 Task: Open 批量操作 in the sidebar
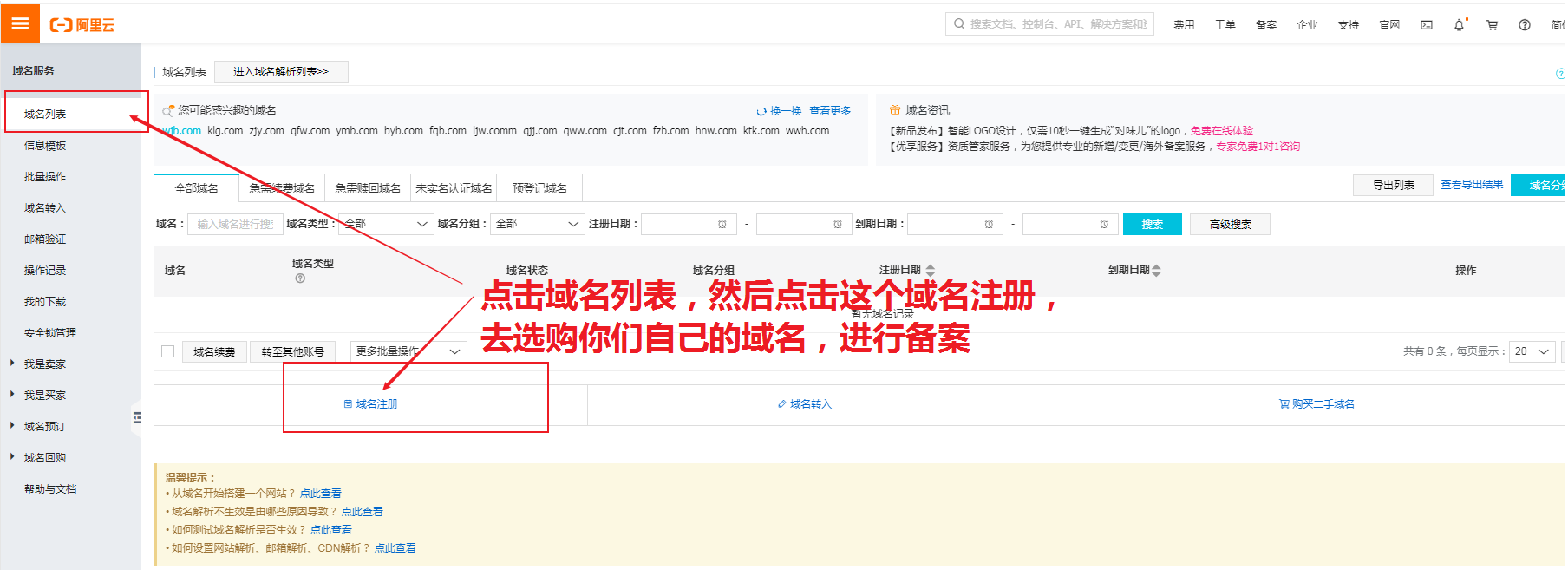45,177
